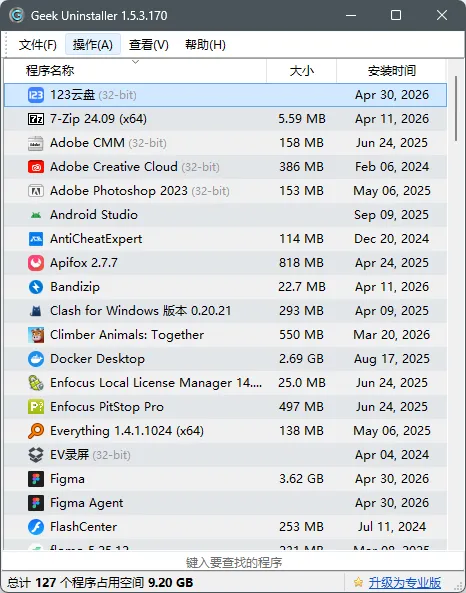Toggle the sort arrow above the name column
The height and width of the screenshot is (593, 466).
(135, 62)
